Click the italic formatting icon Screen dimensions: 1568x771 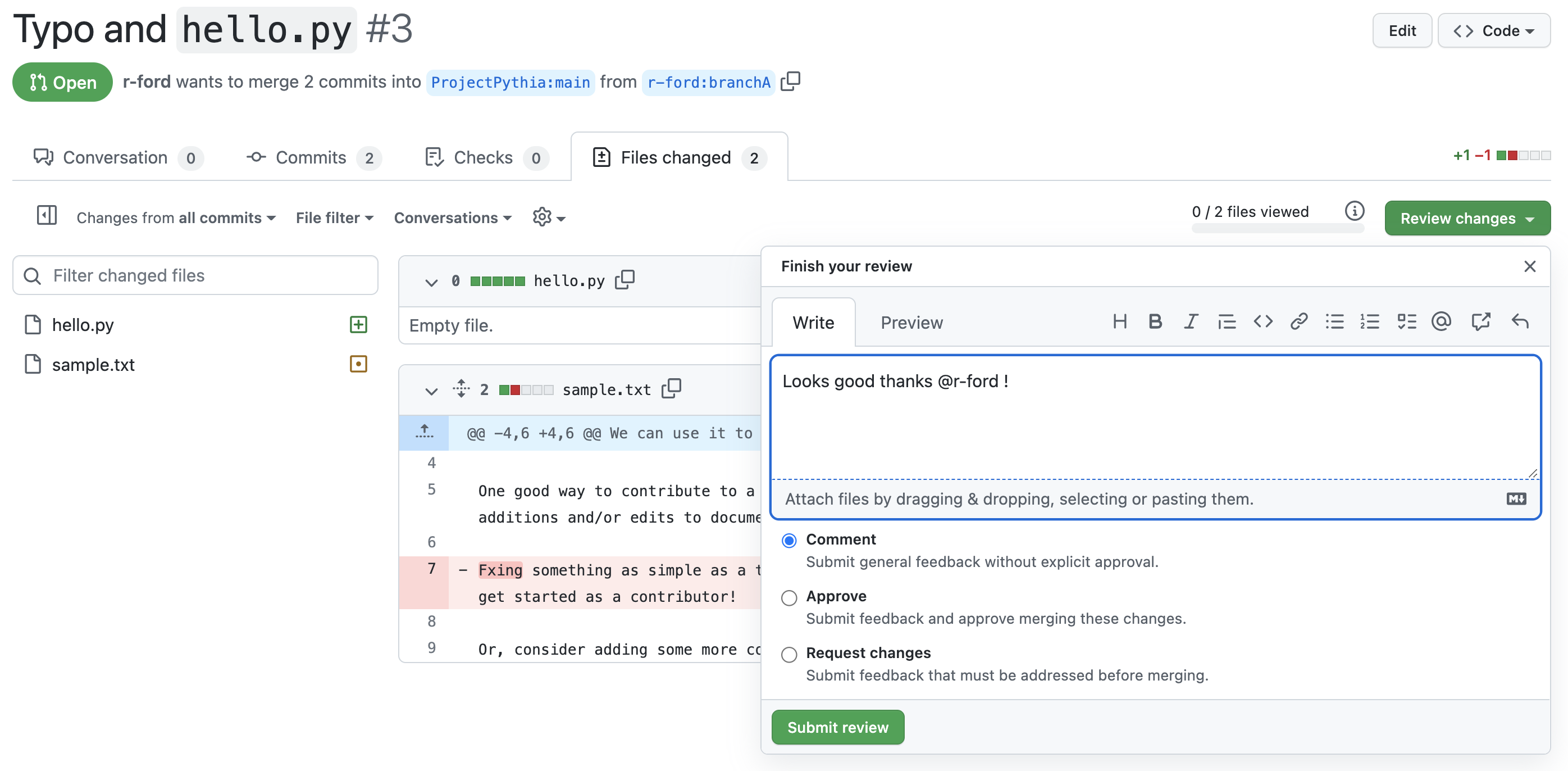tap(1191, 321)
